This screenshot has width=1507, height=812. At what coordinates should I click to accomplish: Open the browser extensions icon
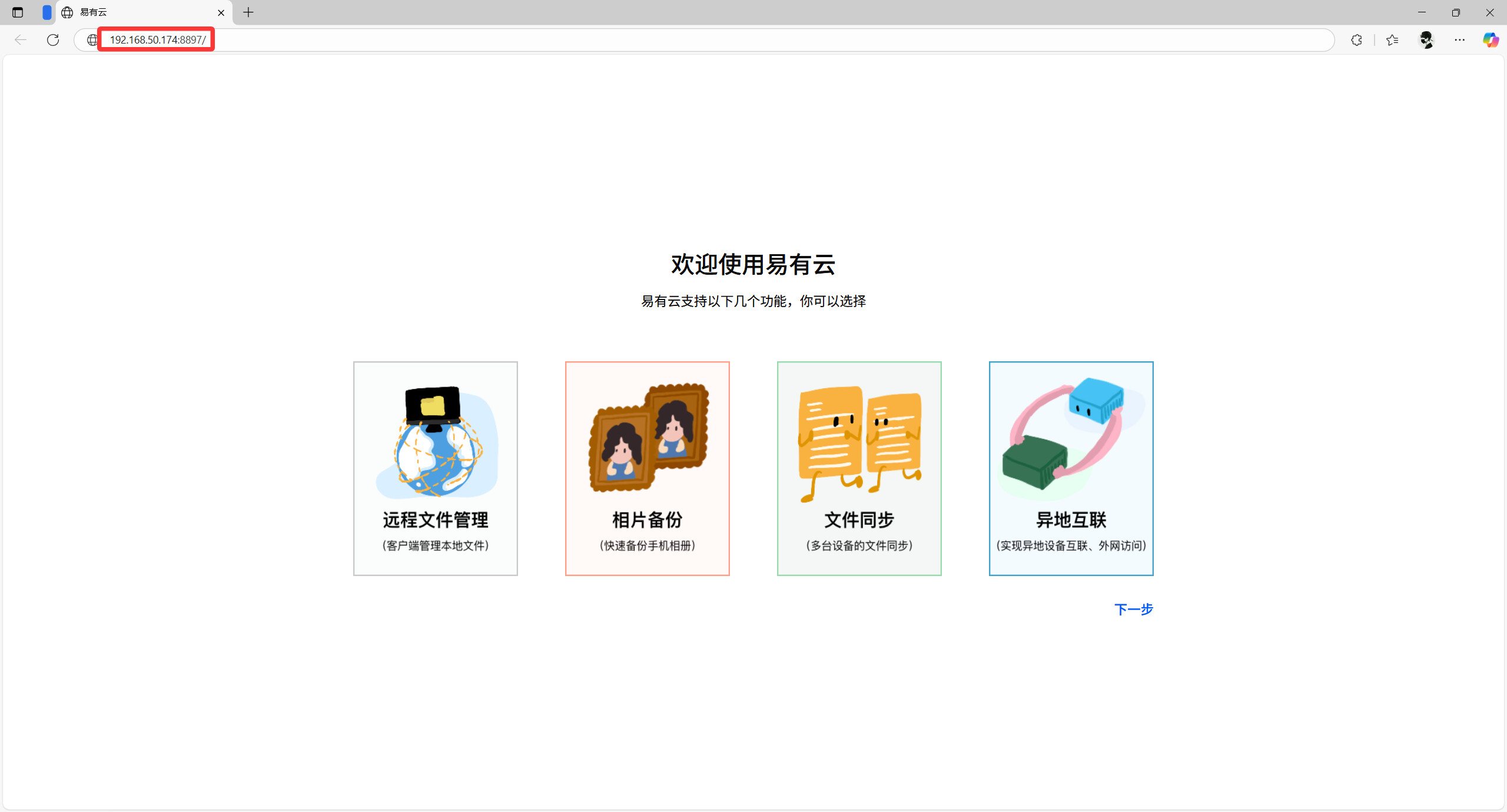coord(1356,39)
